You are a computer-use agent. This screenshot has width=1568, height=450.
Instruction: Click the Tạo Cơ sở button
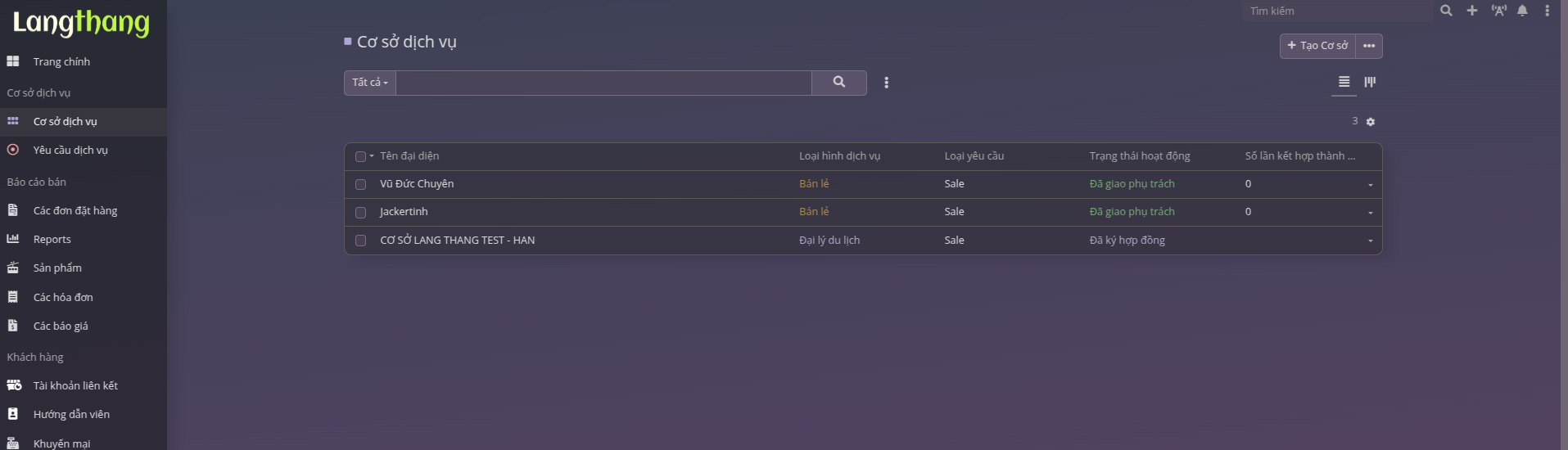point(1317,46)
